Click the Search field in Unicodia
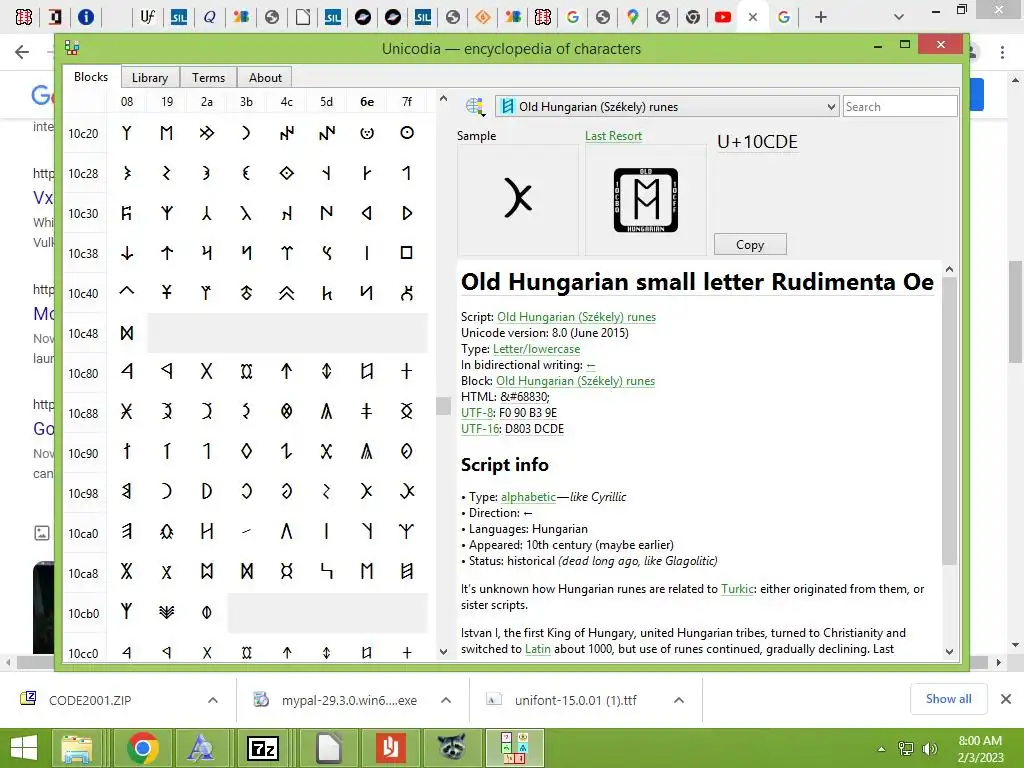 pyautogui.click(x=900, y=106)
